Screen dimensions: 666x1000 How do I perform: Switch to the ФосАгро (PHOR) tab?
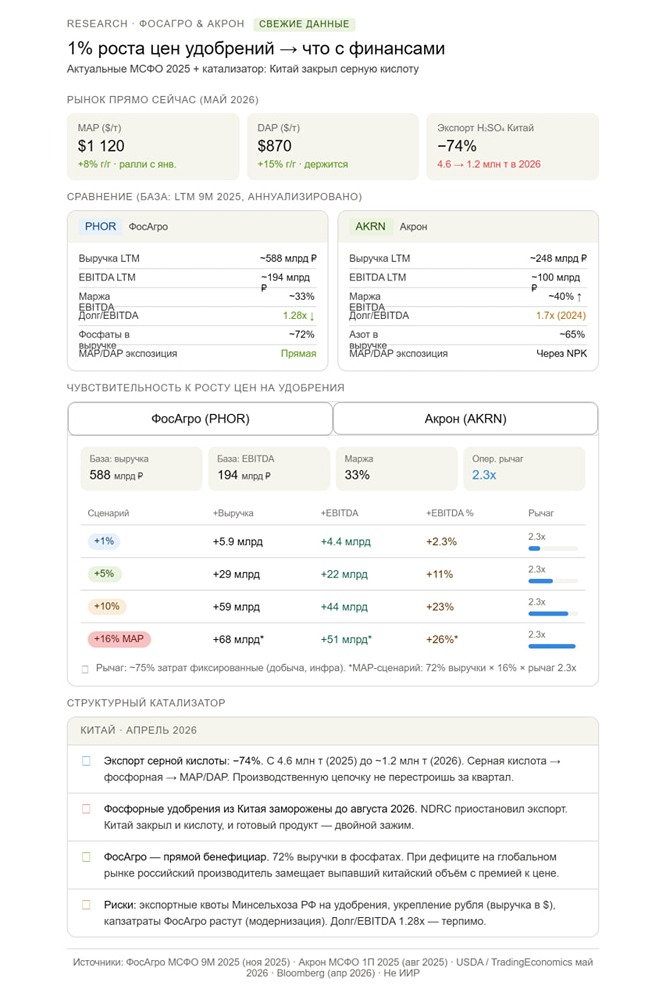point(200,419)
